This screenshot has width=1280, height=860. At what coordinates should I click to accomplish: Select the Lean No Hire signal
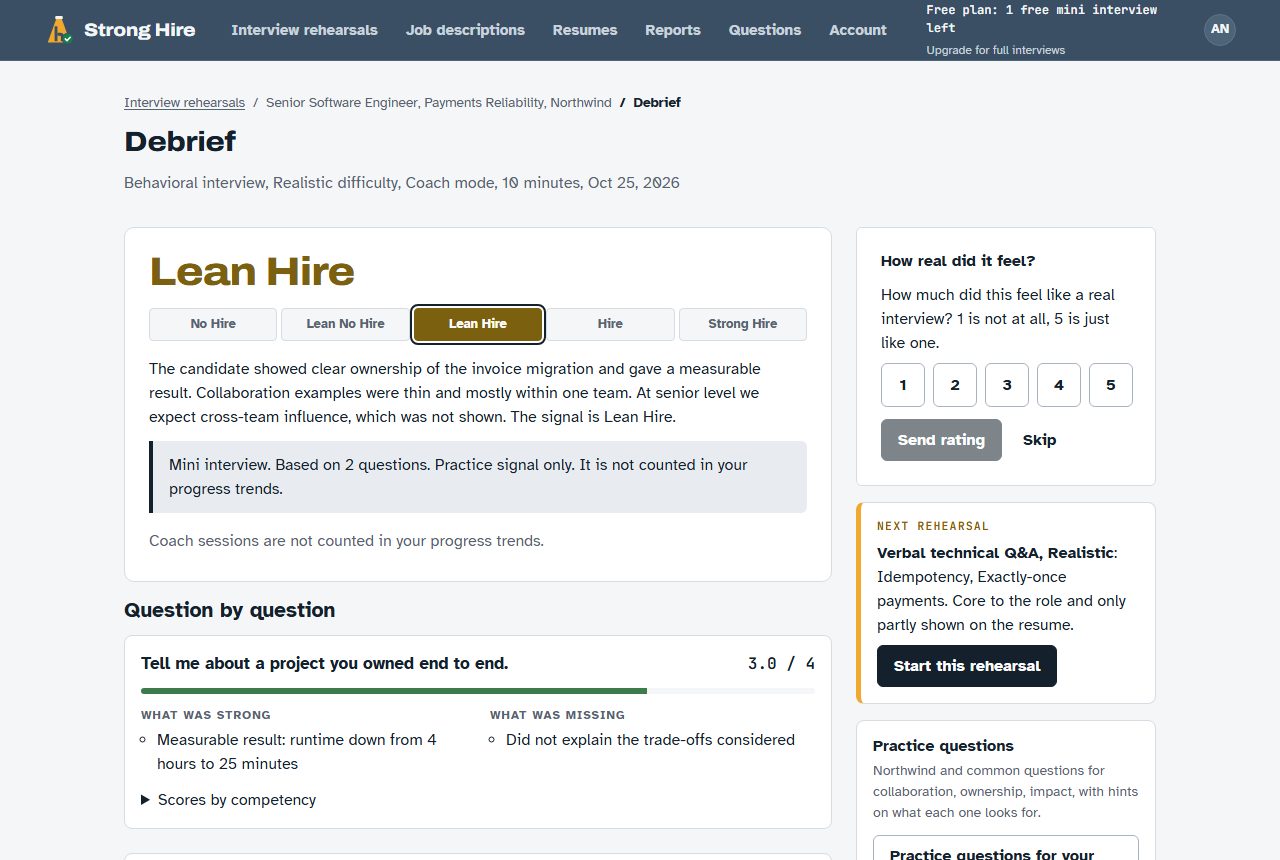[x=345, y=324]
